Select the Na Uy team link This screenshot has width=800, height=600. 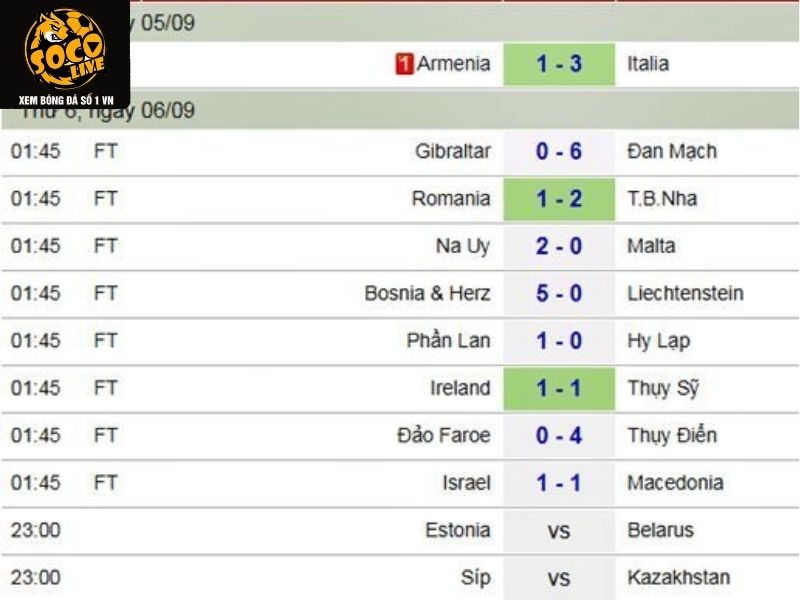(x=463, y=246)
